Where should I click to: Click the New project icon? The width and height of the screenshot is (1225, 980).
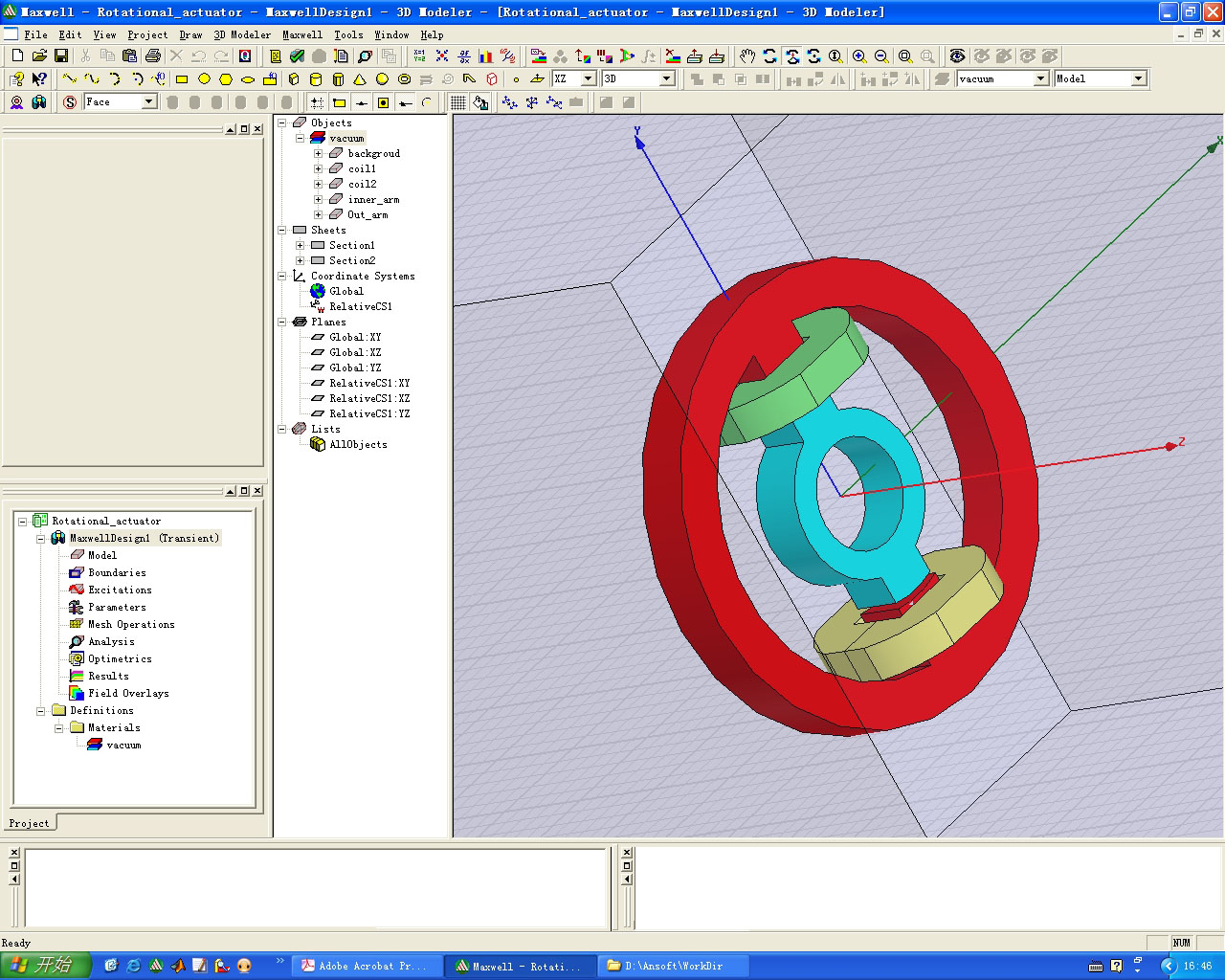[17, 56]
